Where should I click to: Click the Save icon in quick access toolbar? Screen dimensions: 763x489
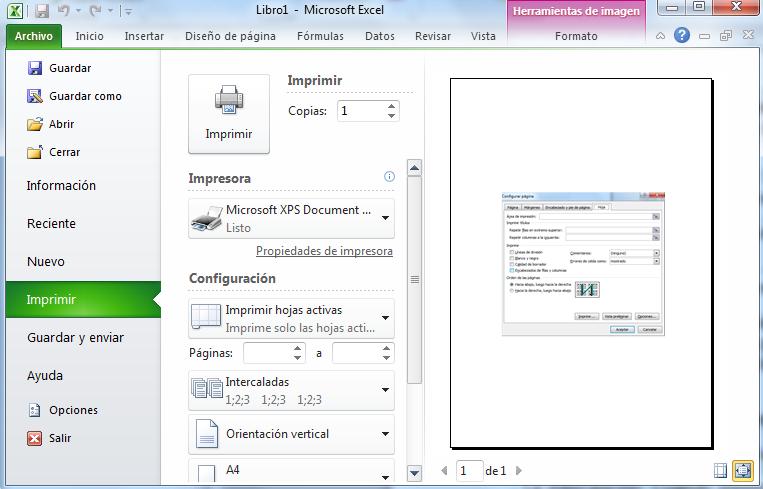42,11
